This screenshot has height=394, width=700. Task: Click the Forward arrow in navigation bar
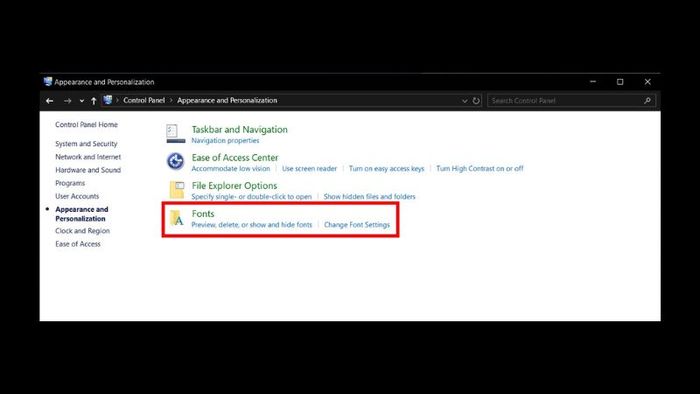67,101
